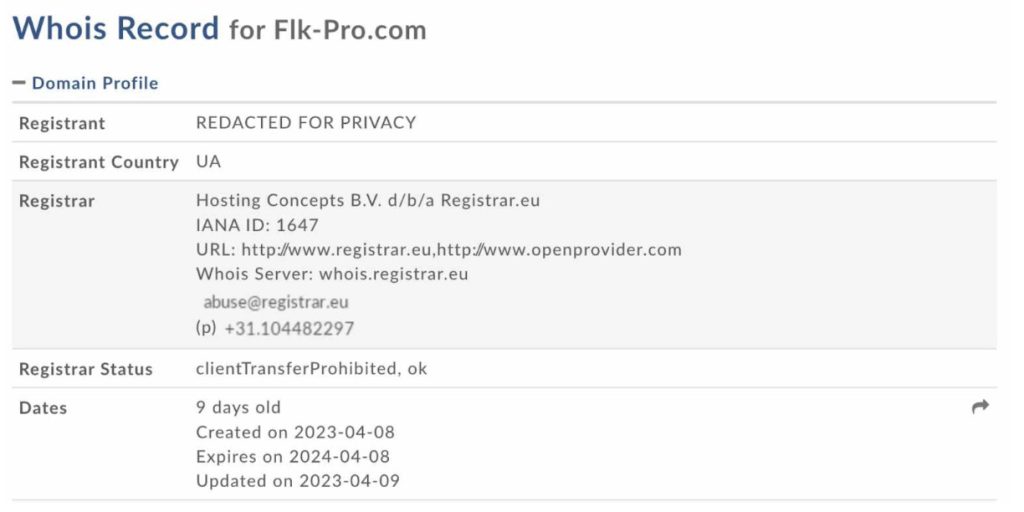This screenshot has height=512, width=1024.
Task: Click the Whois Server whois.registrar.eu text
Action: [x=332, y=274]
